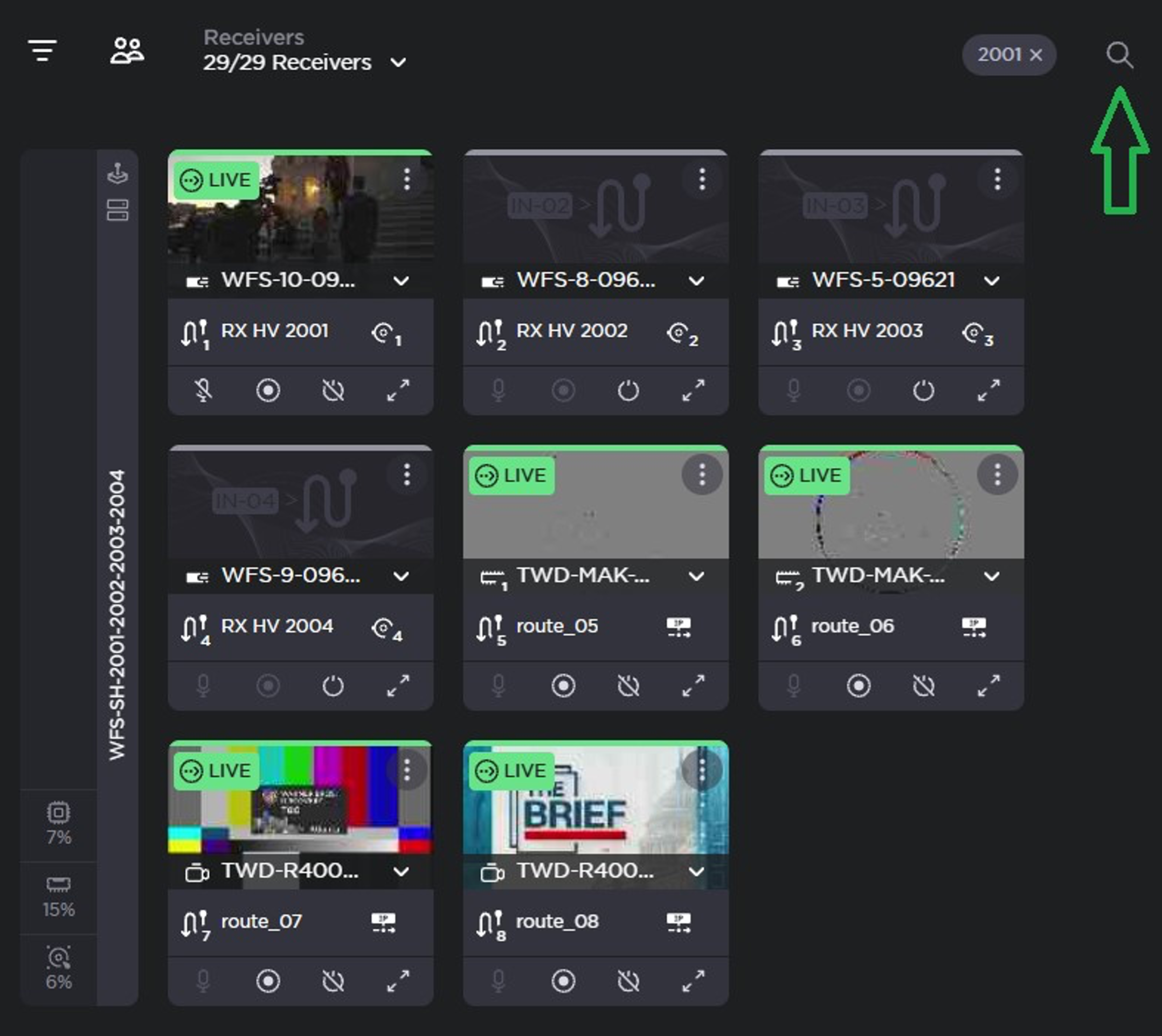Viewport: 1162px width, 1036px height.
Task: Click the joystick icon in sidebar
Action: coord(117,173)
